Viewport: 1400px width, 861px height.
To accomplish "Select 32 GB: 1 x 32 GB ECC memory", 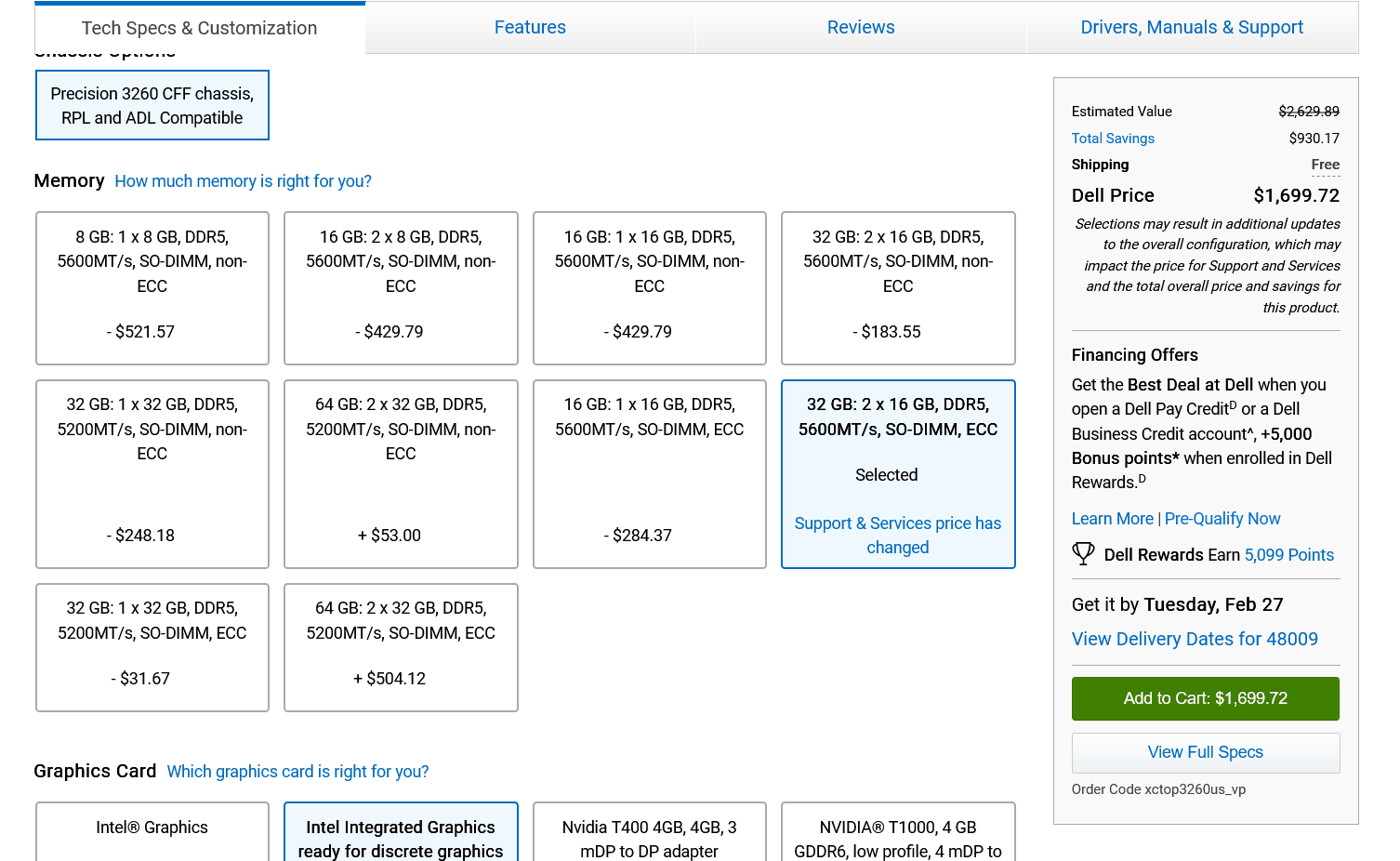I will click(x=152, y=647).
